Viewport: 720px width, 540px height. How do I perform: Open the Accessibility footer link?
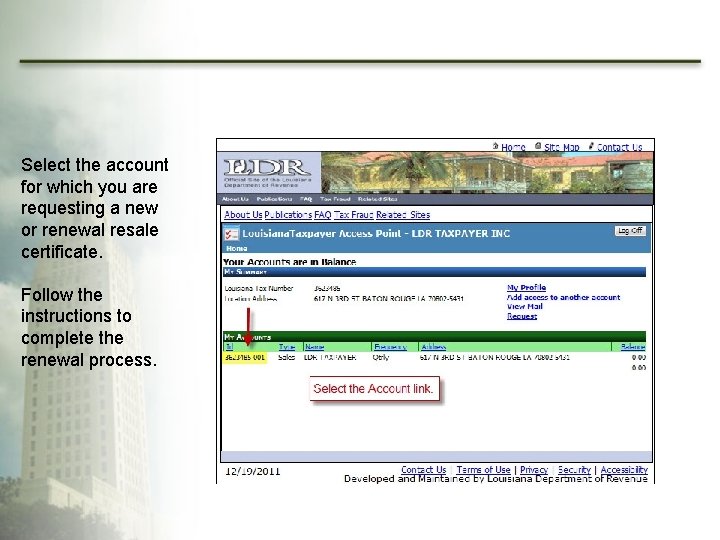click(624, 470)
